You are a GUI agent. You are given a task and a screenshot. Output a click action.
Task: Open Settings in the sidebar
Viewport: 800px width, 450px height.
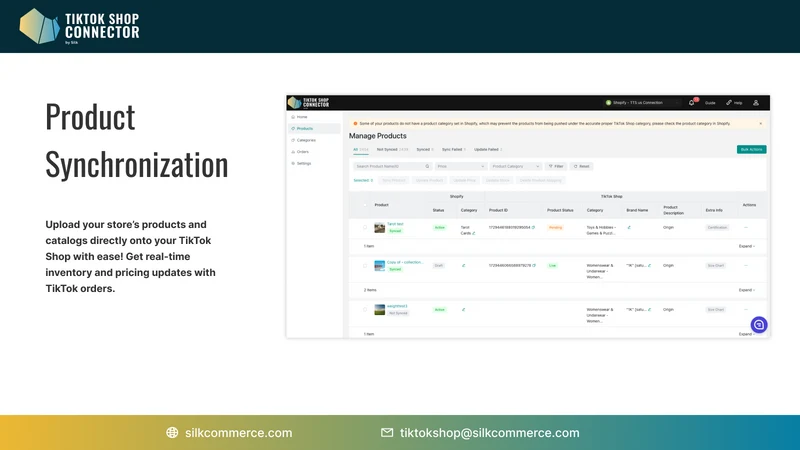point(314,163)
